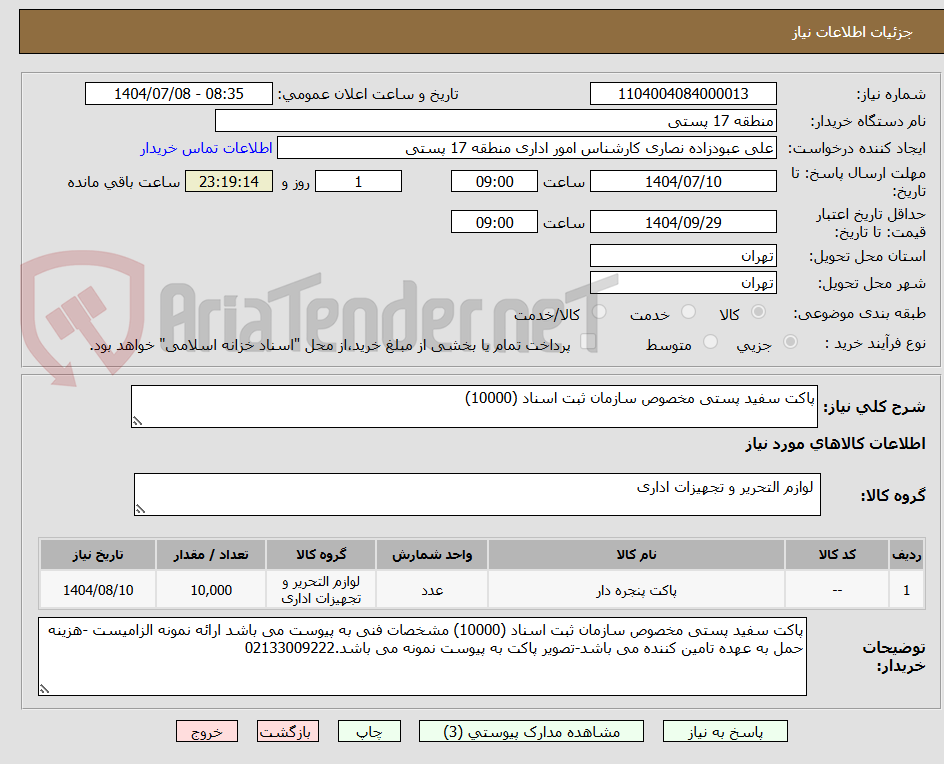Select the خدمت radio option
Viewport: 944px width, 764px height.
(x=688, y=311)
